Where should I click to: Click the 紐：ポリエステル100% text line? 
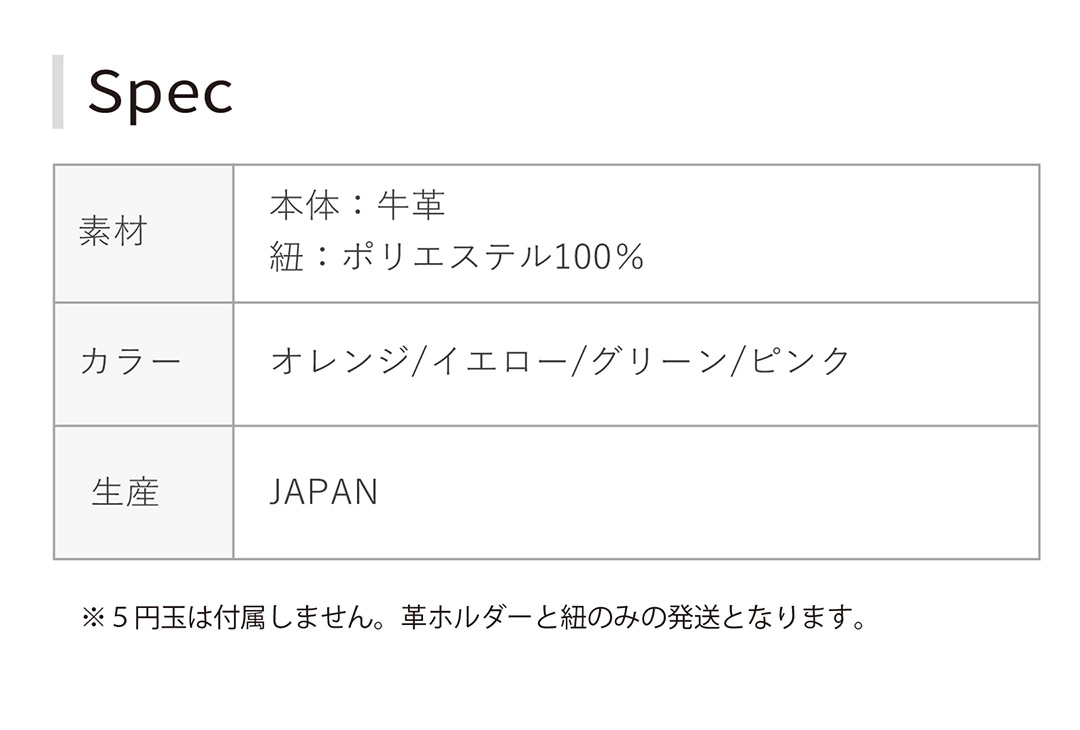457,258
